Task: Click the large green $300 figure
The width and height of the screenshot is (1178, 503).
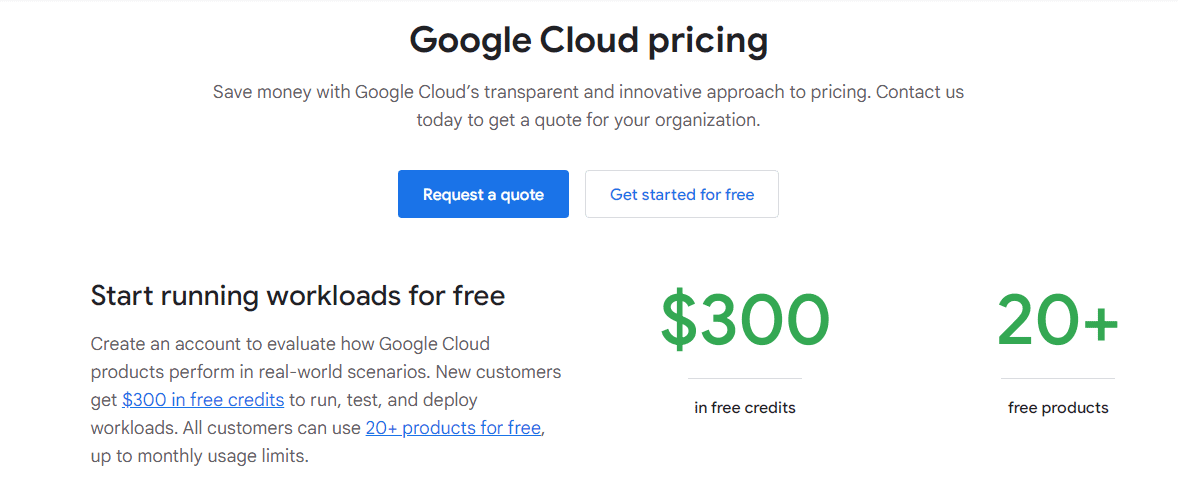Action: pyautogui.click(x=745, y=321)
